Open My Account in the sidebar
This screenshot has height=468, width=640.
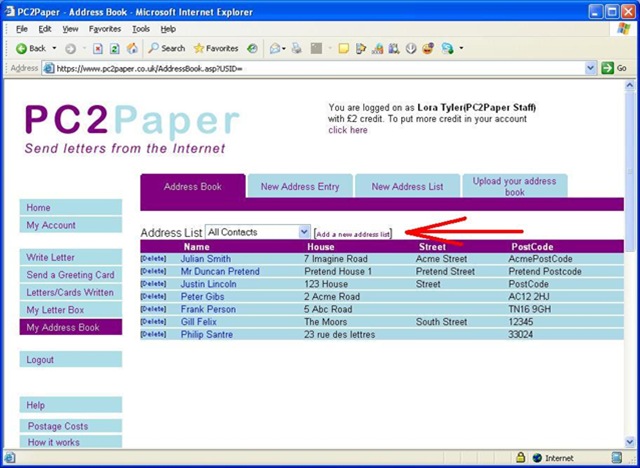click(71, 225)
